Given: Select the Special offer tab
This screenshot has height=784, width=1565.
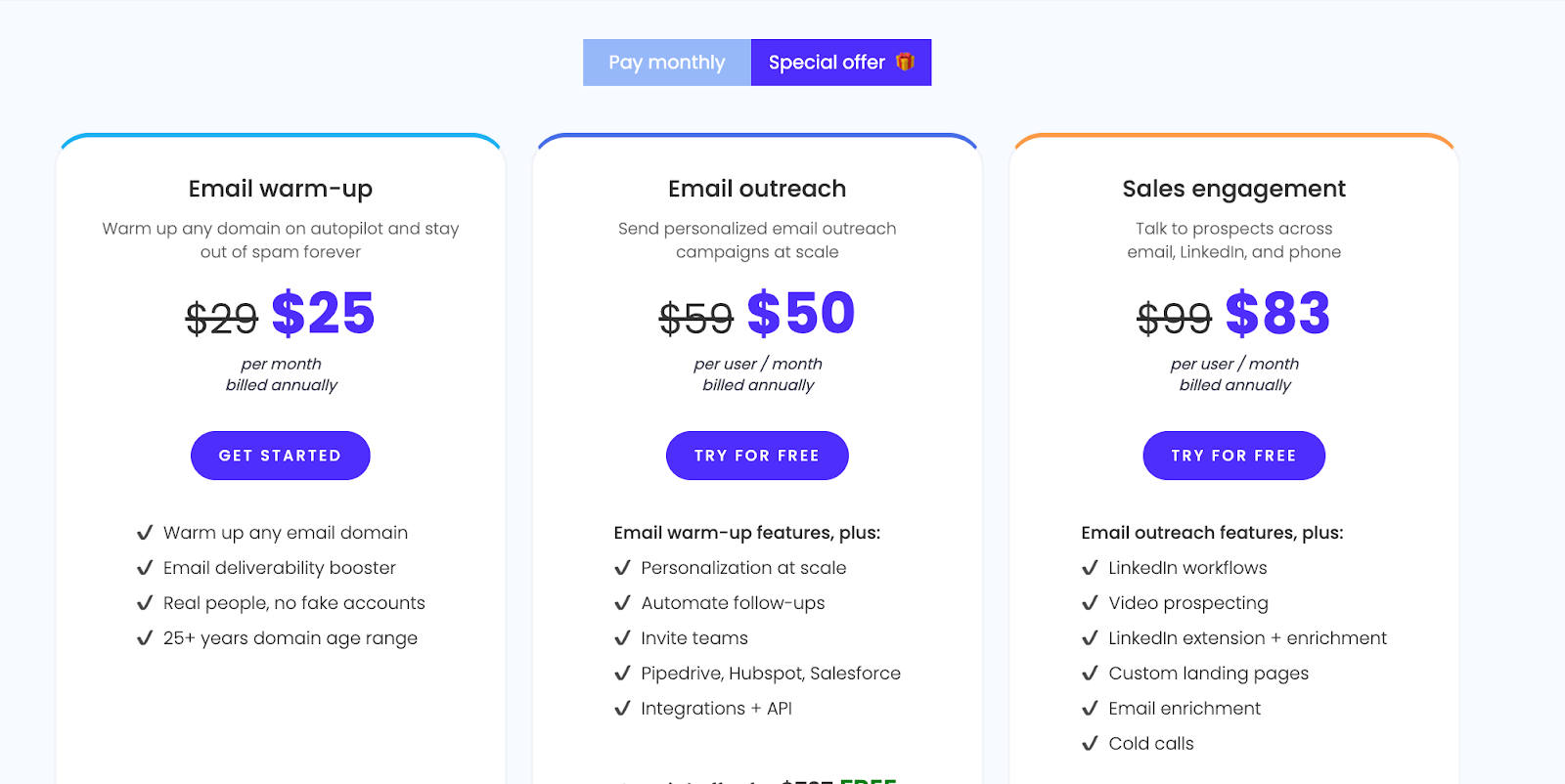Looking at the screenshot, I should click(x=841, y=63).
